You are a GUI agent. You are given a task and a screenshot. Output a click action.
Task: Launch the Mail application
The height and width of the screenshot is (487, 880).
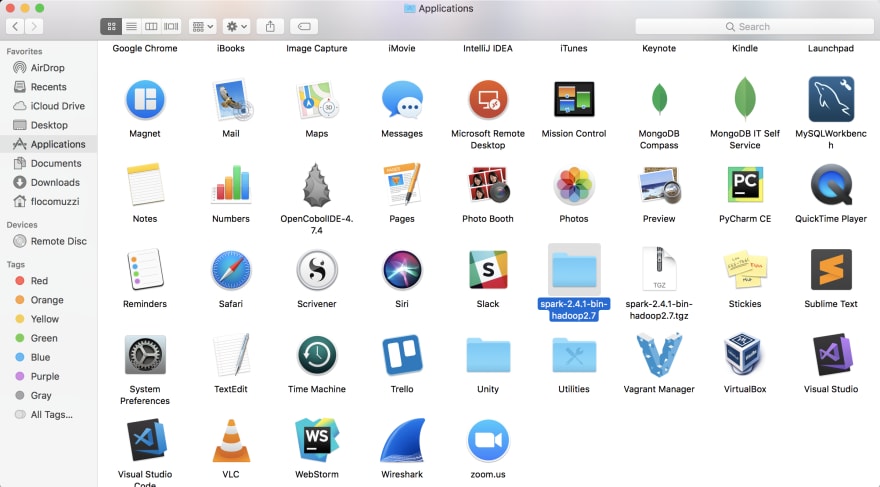[x=231, y=100]
